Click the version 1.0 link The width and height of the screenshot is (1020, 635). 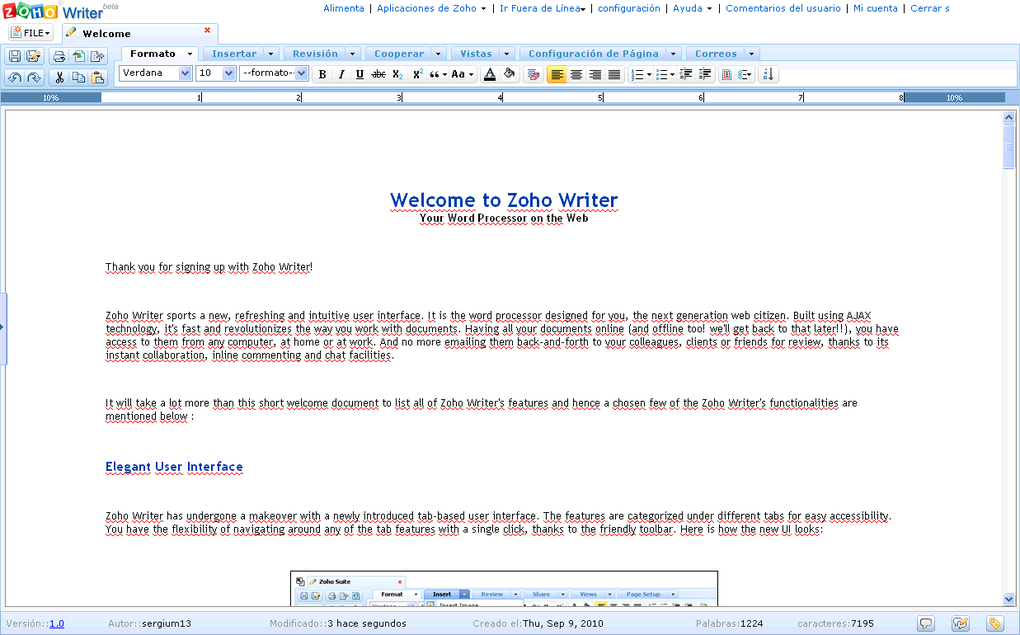(x=55, y=622)
